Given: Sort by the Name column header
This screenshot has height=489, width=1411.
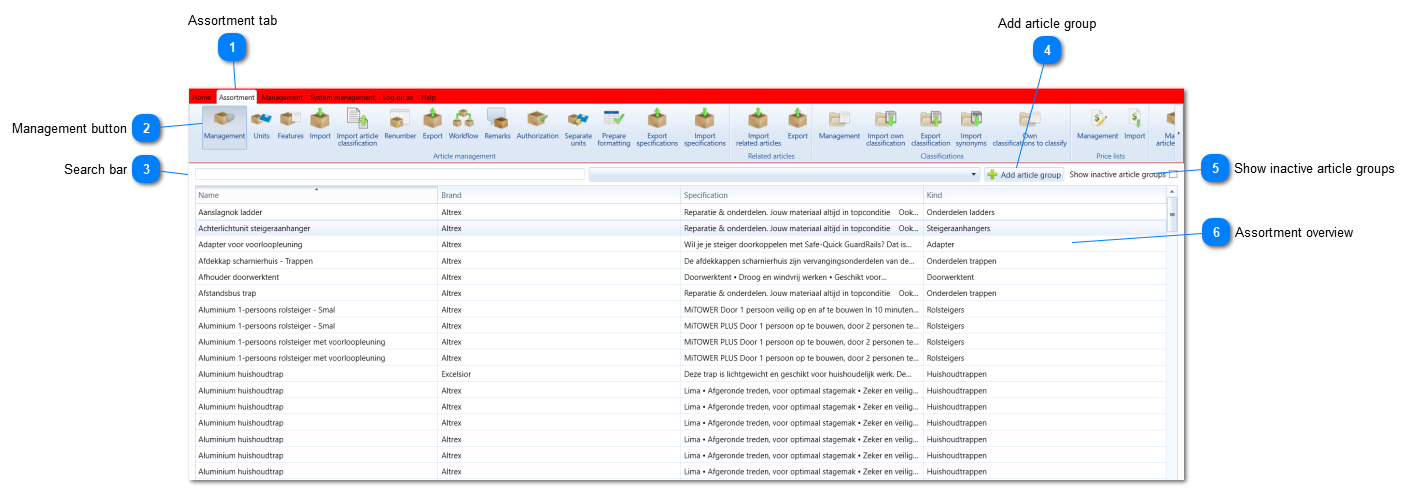Looking at the screenshot, I should [x=316, y=195].
